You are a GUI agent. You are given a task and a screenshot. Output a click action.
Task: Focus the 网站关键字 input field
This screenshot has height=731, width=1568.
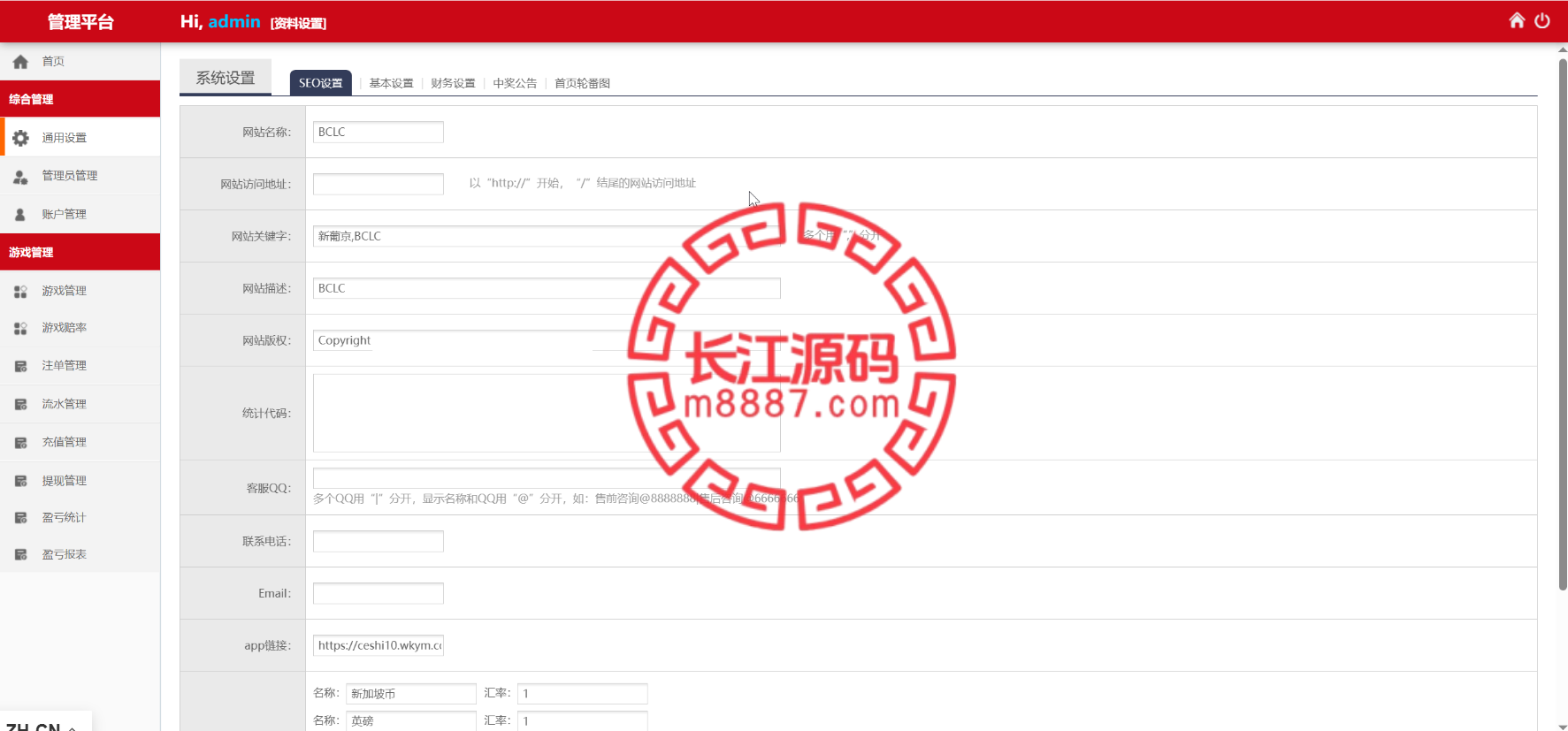coord(547,236)
